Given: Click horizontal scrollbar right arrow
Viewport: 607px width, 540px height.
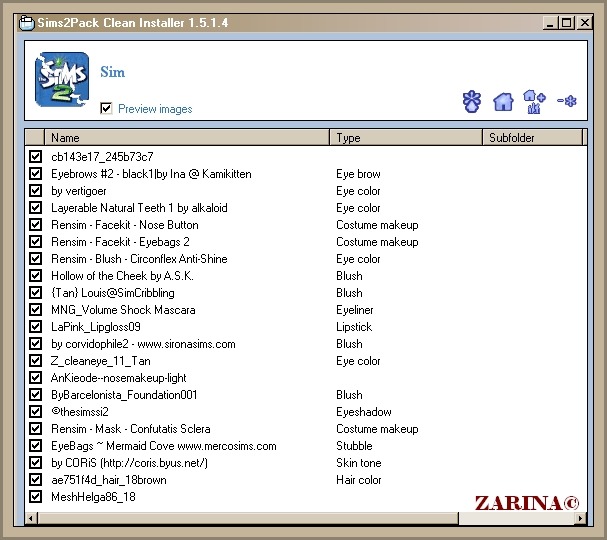Looking at the screenshot, I should click(x=580, y=518).
